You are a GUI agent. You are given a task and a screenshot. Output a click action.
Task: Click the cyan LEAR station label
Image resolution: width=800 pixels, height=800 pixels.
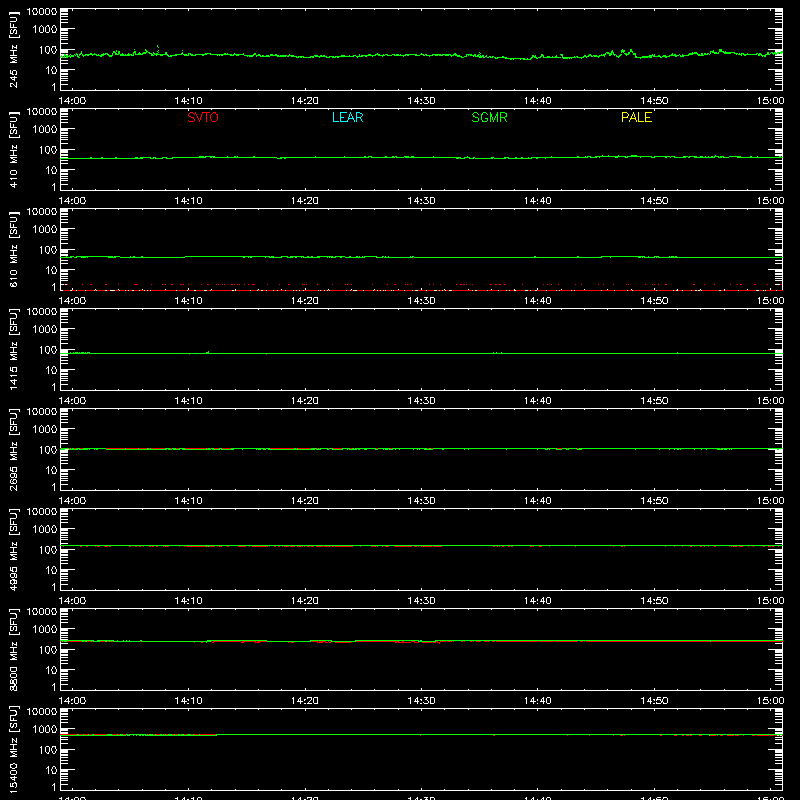[x=347, y=117]
